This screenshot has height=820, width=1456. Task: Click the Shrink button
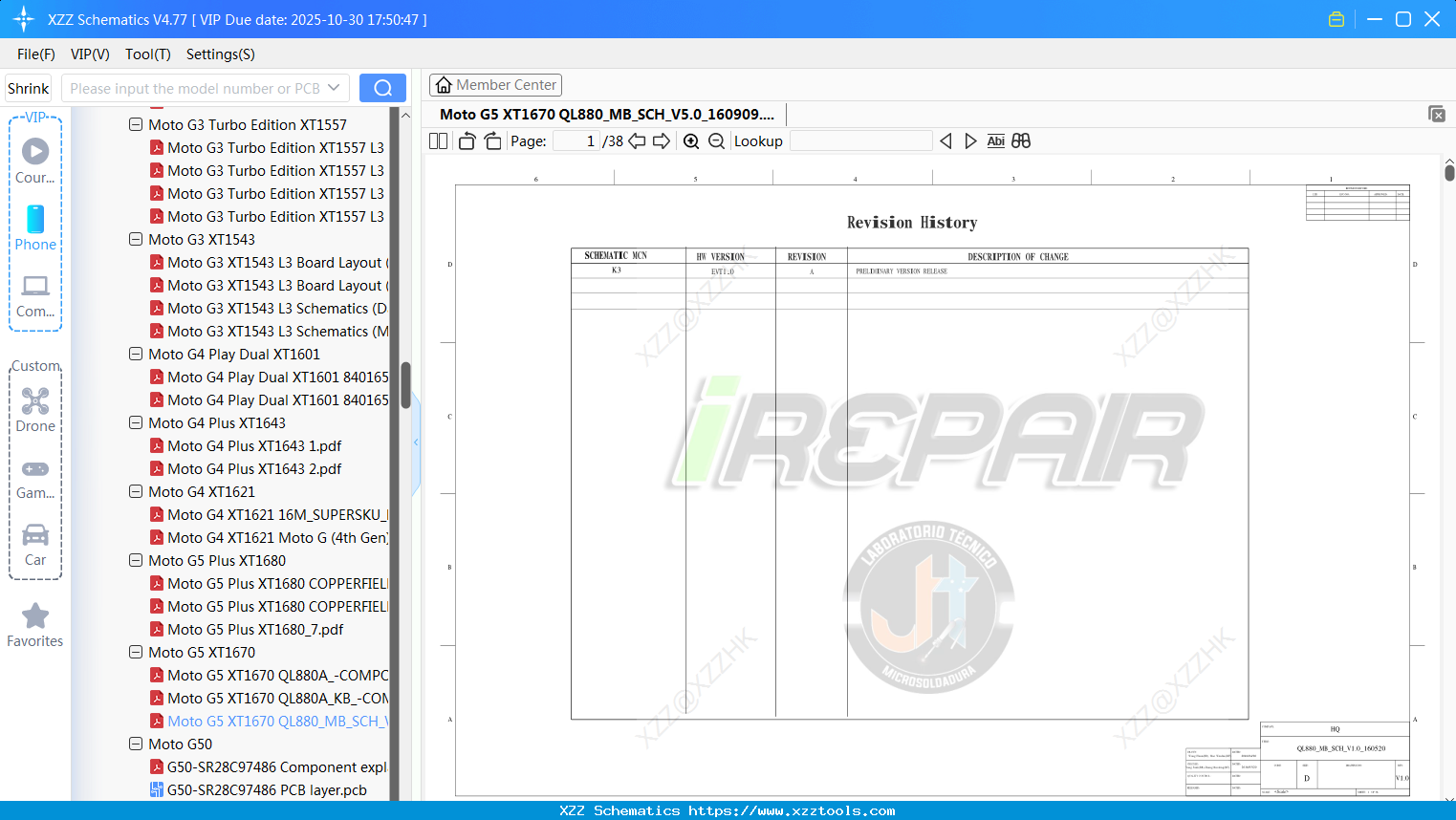pos(27,87)
